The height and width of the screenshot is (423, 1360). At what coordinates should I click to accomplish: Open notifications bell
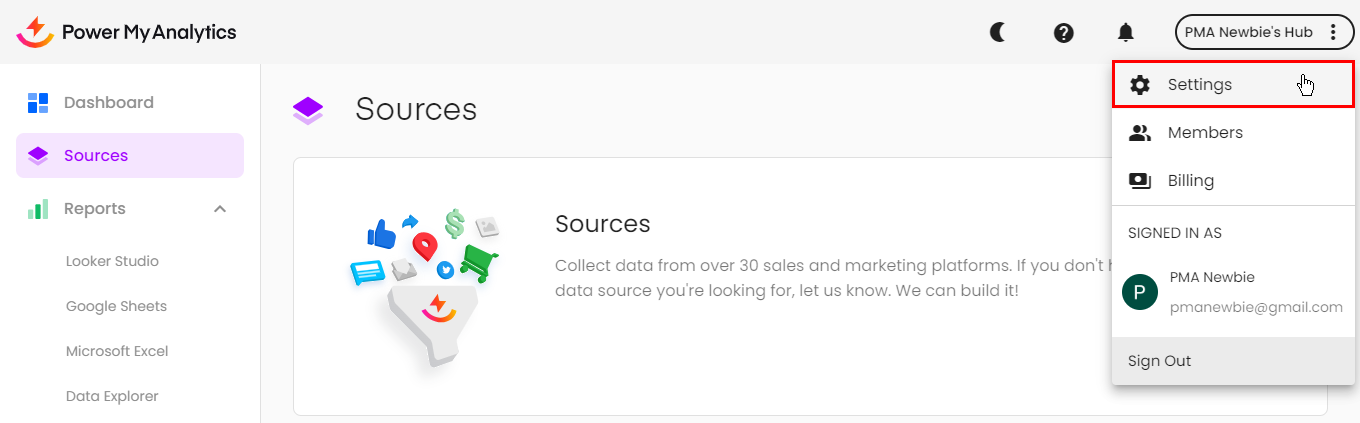[x=1126, y=33]
